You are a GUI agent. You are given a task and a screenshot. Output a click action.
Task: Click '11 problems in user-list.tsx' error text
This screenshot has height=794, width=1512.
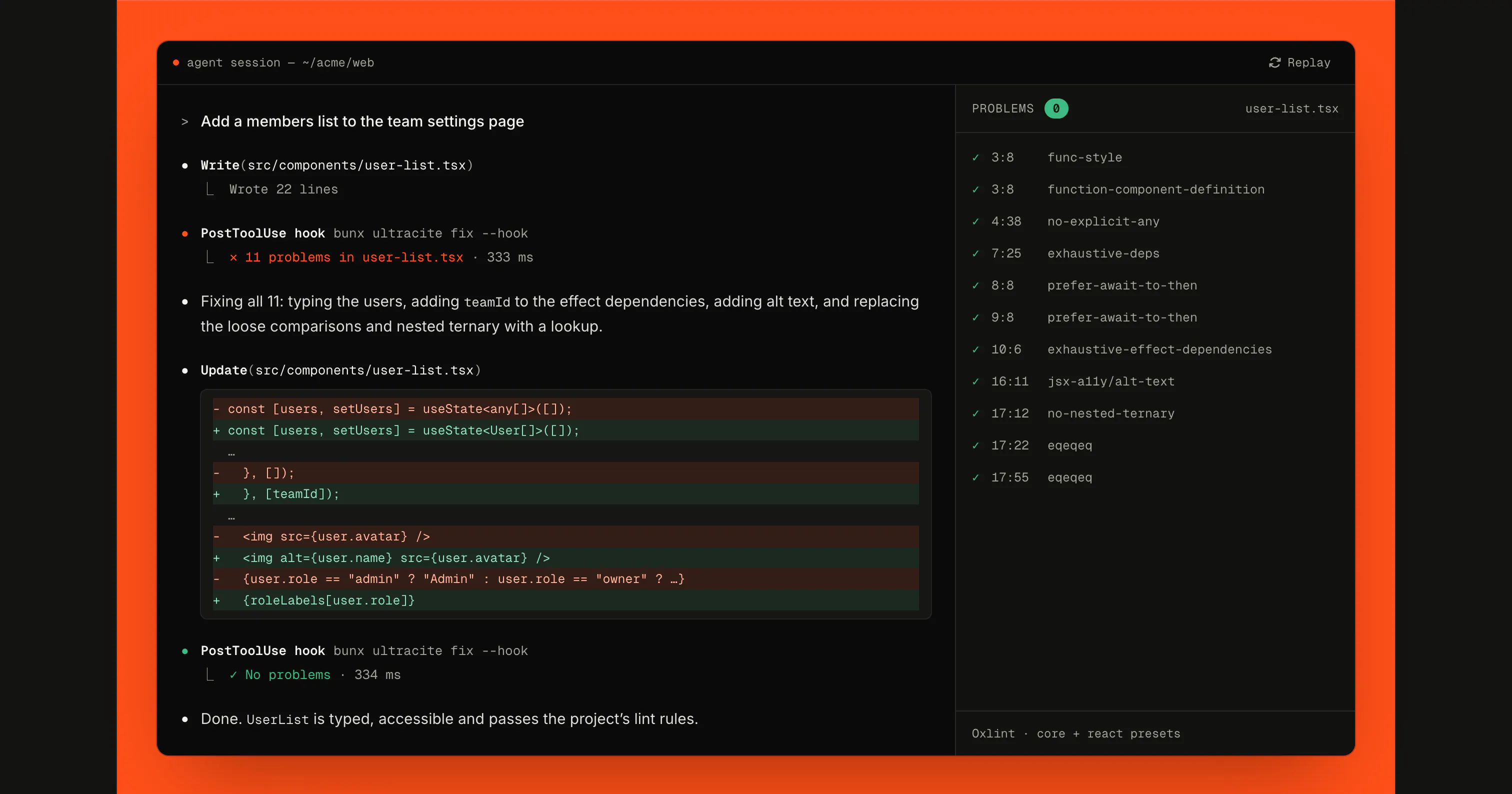(x=354, y=257)
